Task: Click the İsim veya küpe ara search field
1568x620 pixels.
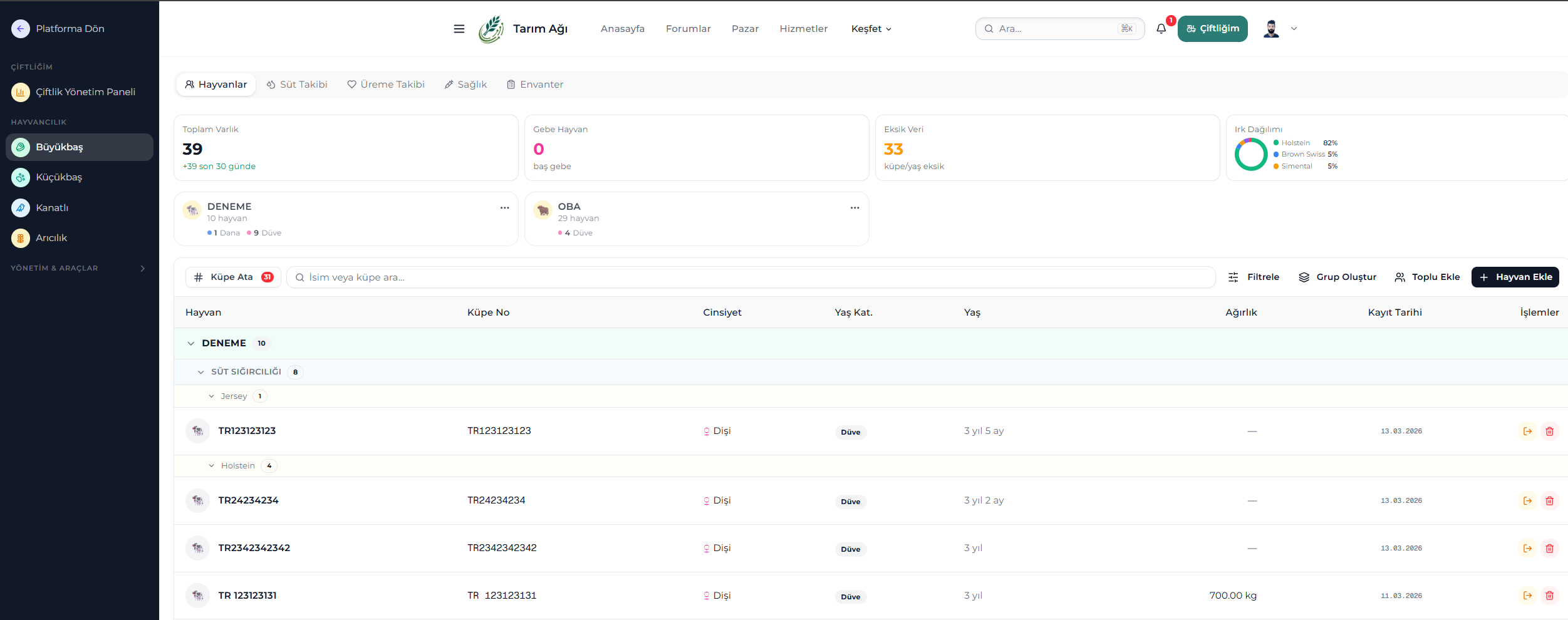Action: [752, 277]
